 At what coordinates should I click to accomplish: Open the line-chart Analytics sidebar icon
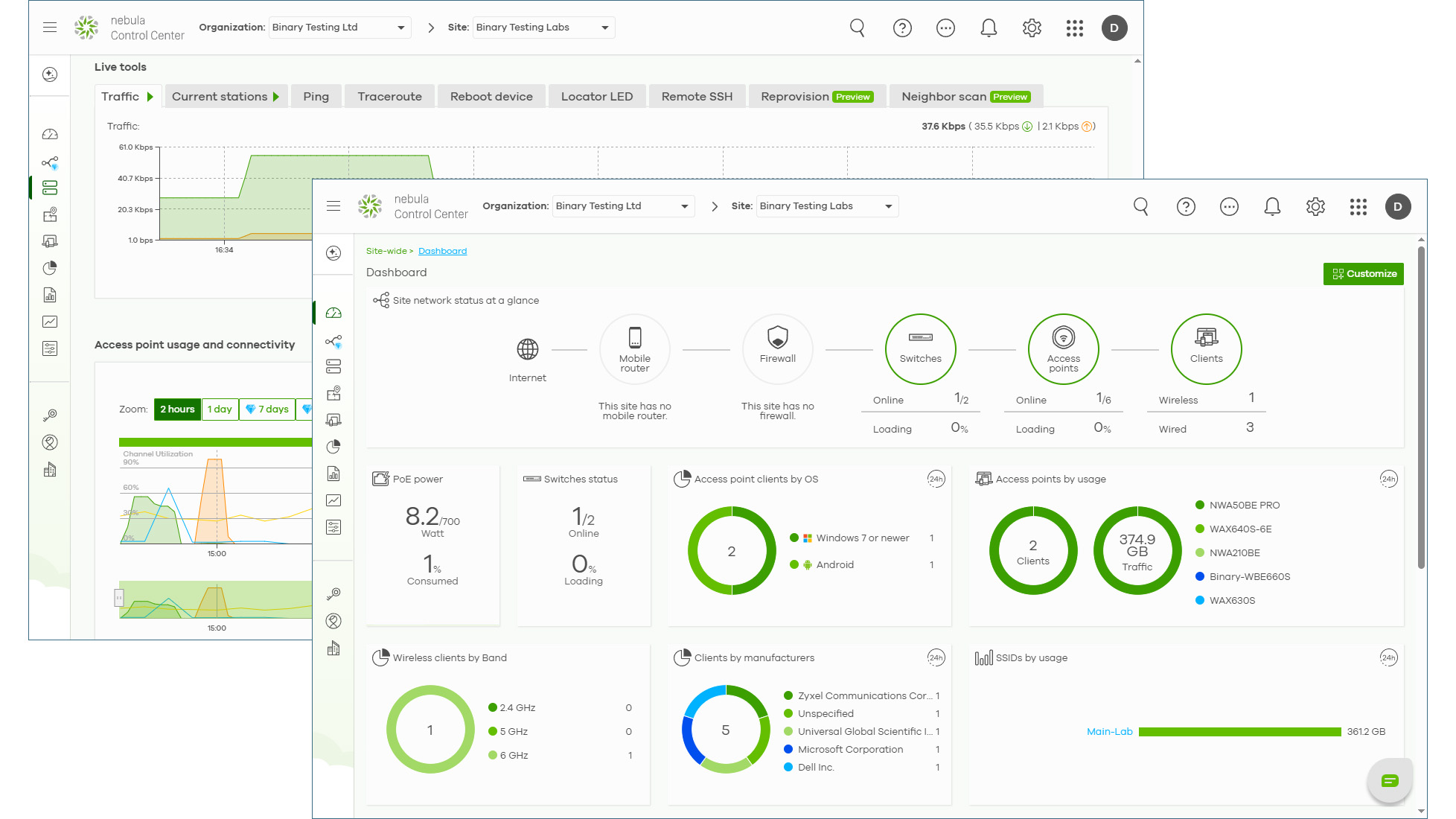pyautogui.click(x=333, y=500)
